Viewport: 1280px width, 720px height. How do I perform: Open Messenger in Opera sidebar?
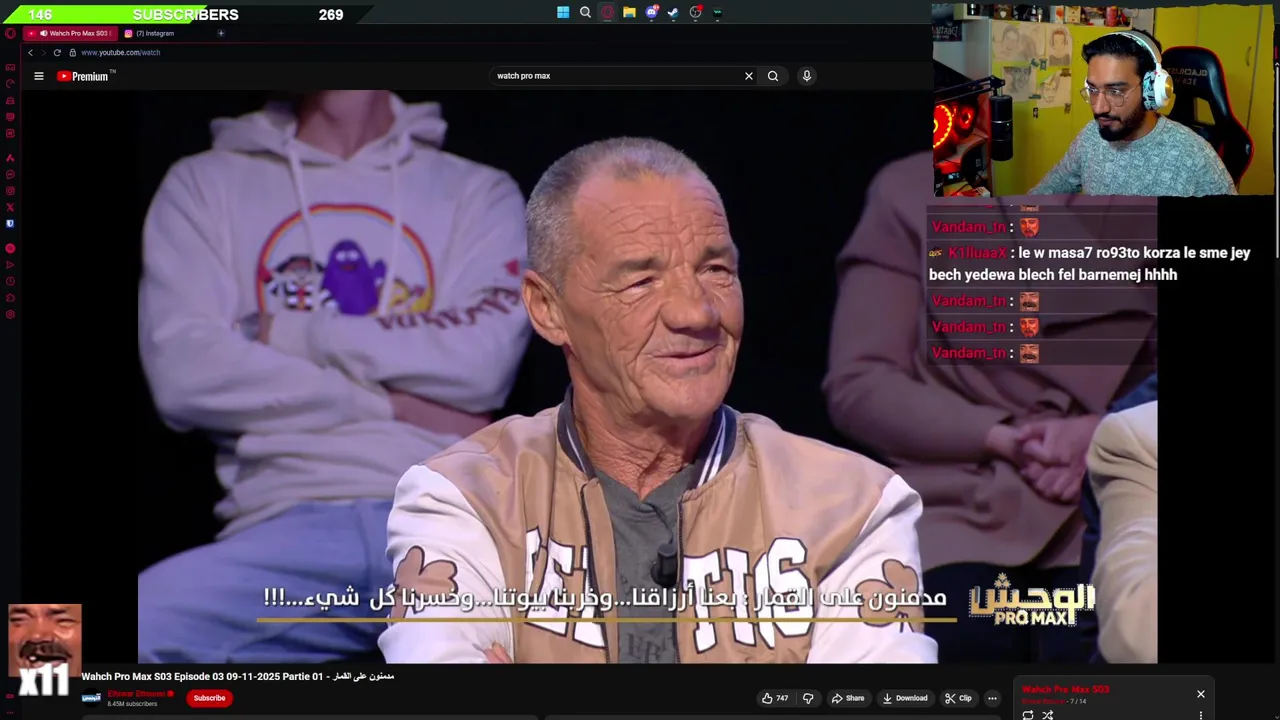click(11, 174)
